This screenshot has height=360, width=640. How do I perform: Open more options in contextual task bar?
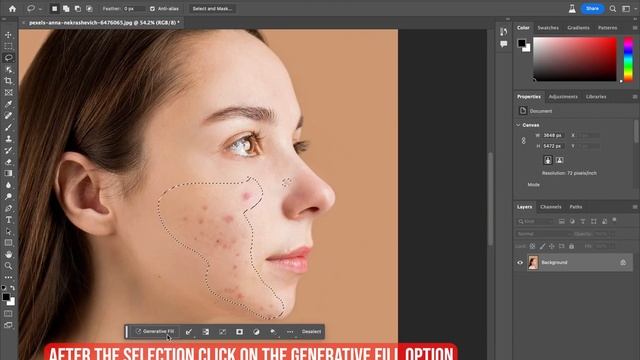click(290, 332)
